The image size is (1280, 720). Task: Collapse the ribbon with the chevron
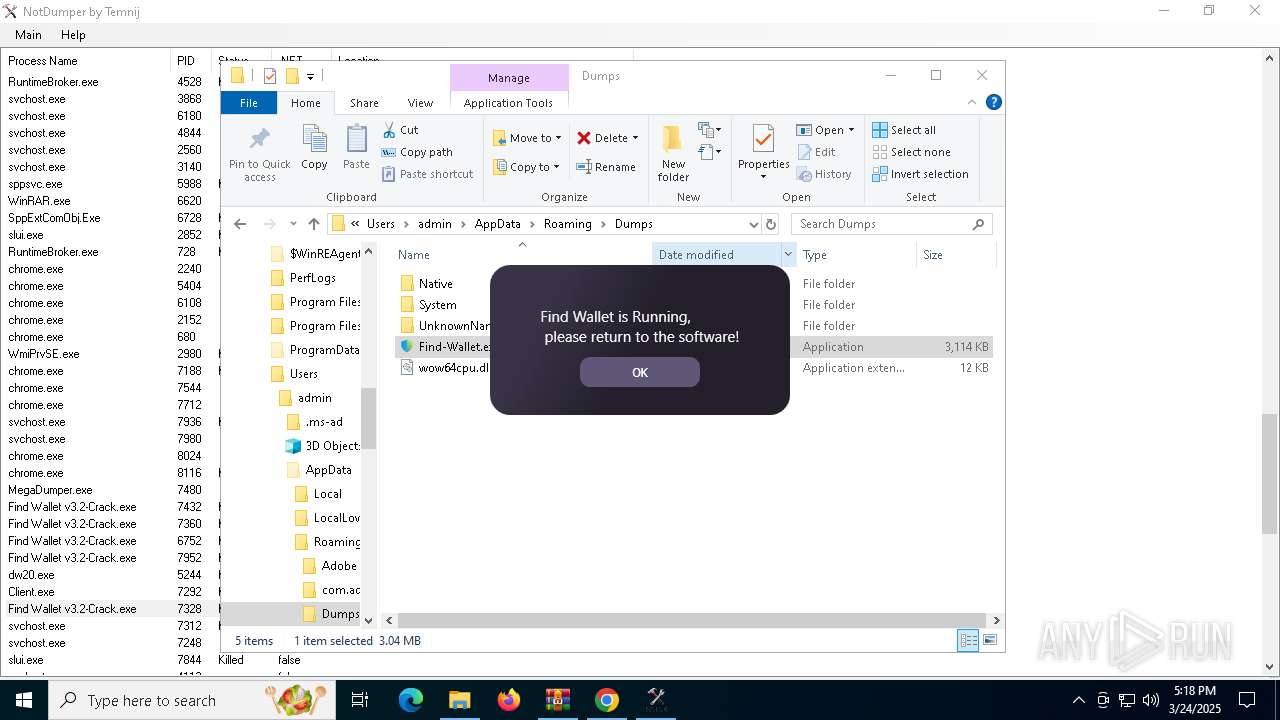pos(972,102)
